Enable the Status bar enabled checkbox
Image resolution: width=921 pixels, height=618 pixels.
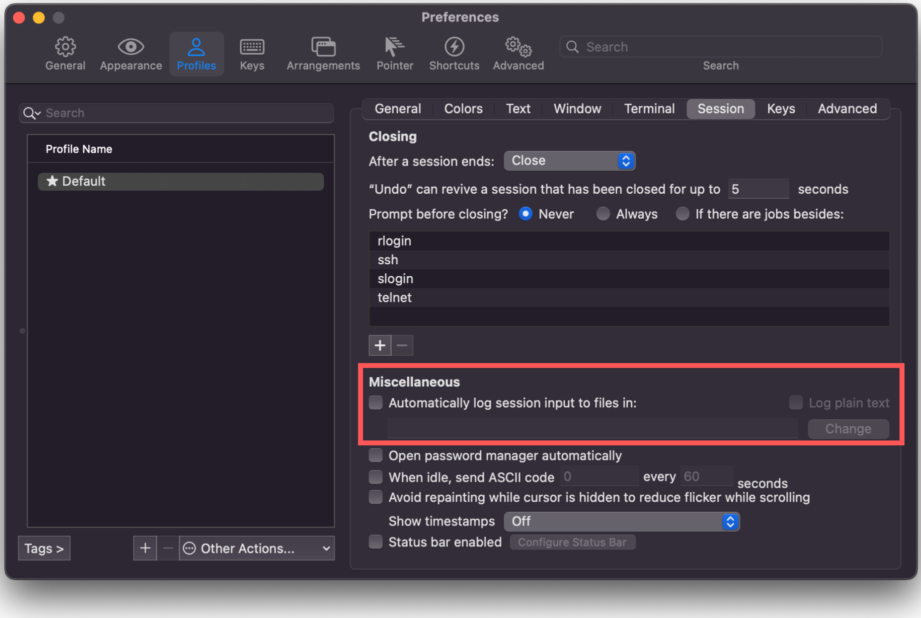[376, 542]
